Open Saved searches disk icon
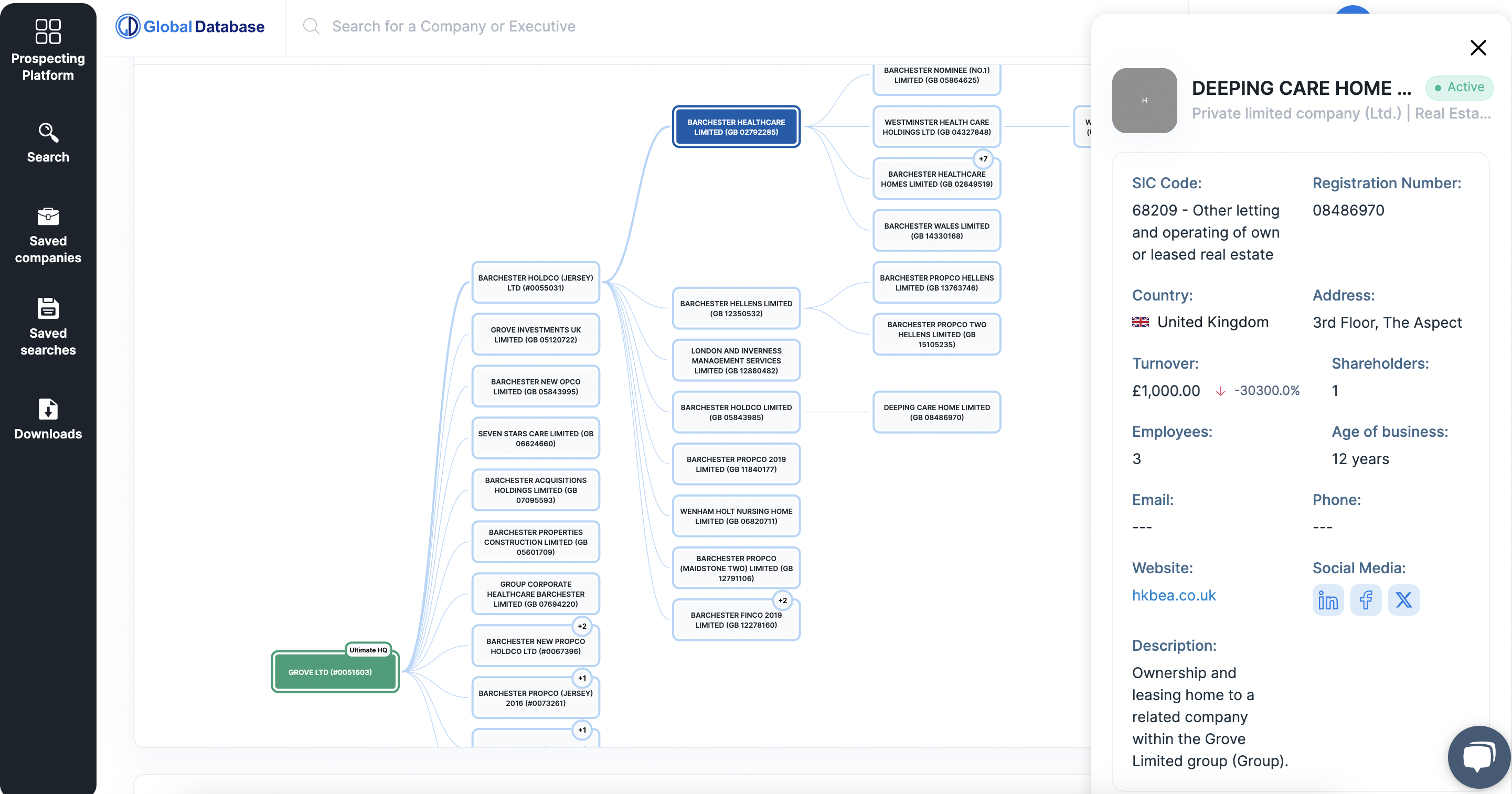This screenshot has width=1512, height=794. point(48,308)
